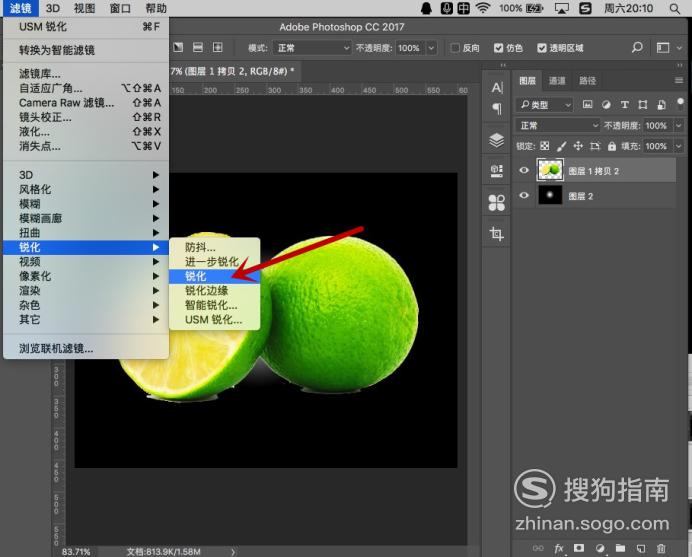Create new fill or adjustment layer icon

coord(600,548)
